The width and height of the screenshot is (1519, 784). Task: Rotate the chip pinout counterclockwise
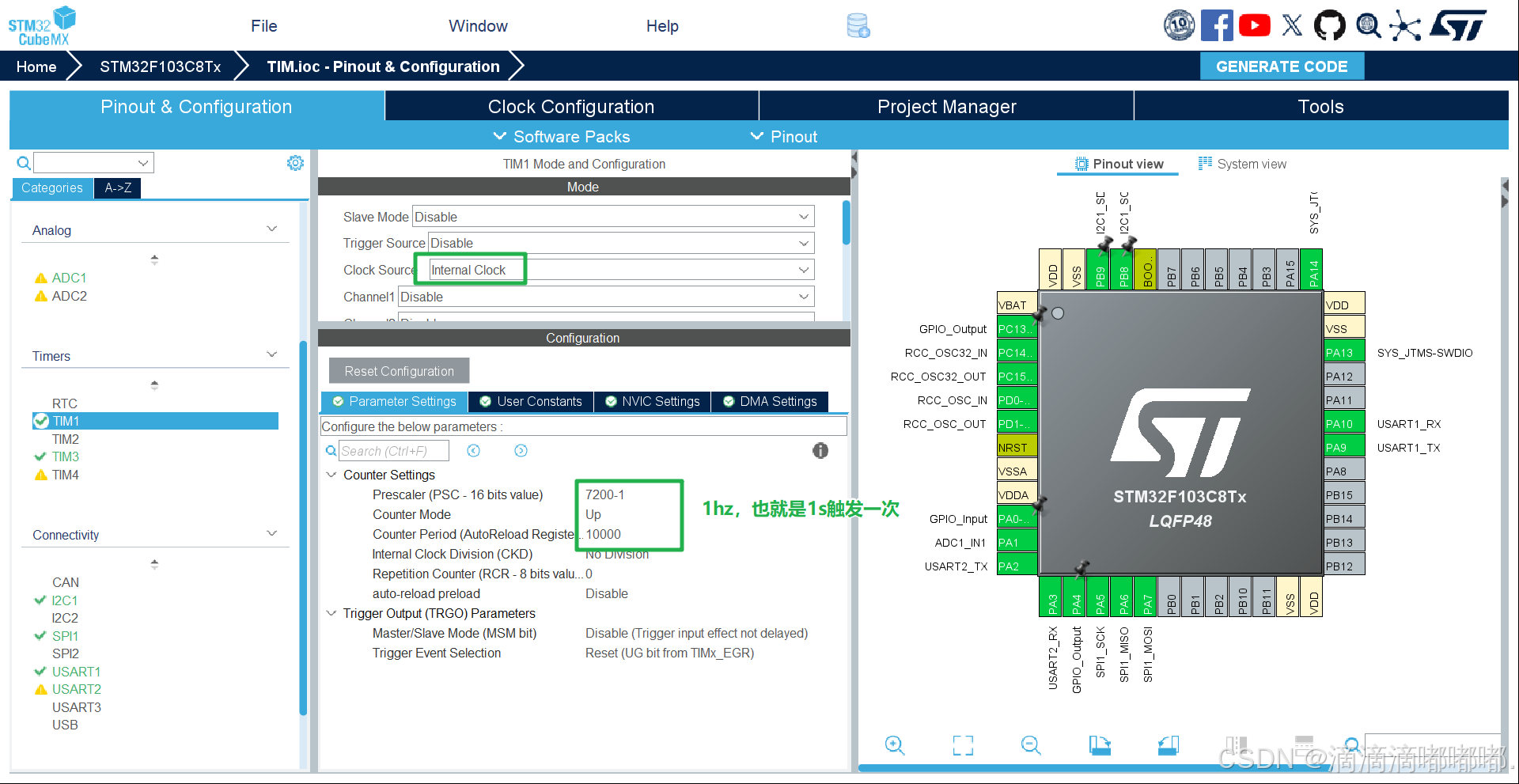(x=1168, y=744)
